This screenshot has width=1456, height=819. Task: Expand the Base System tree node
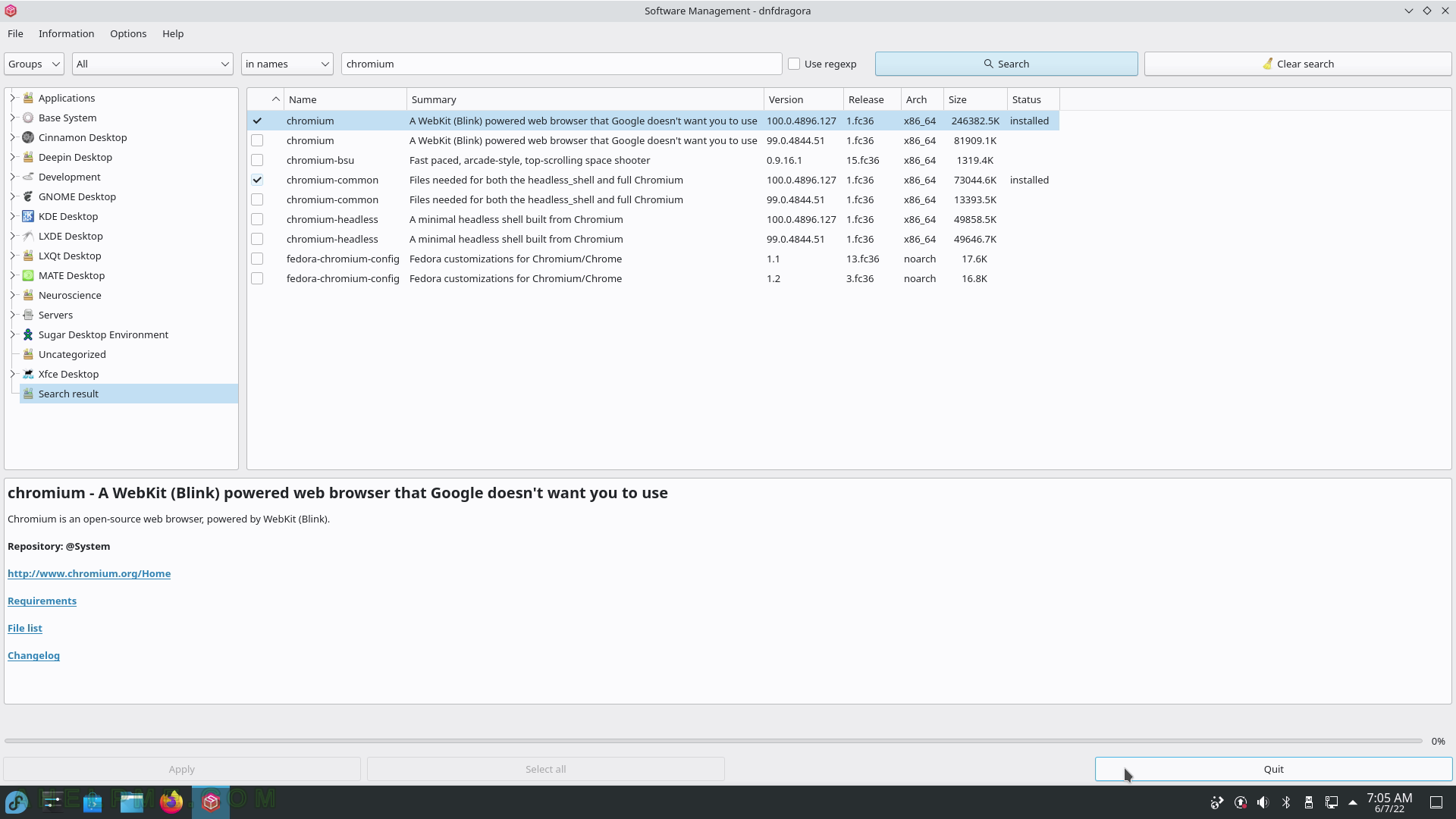(12, 118)
